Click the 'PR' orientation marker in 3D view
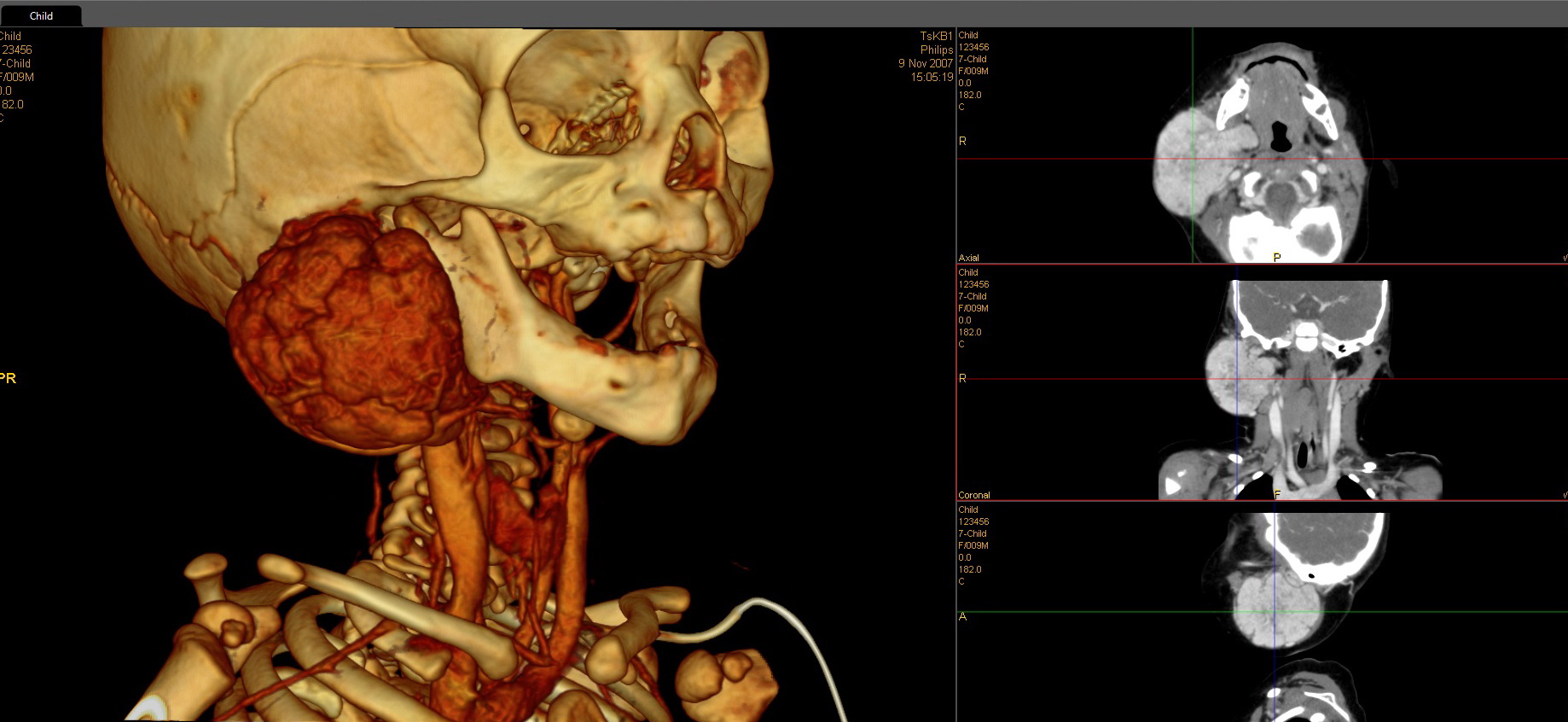Image resolution: width=1568 pixels, height=722 pixels. click(8, 378)
